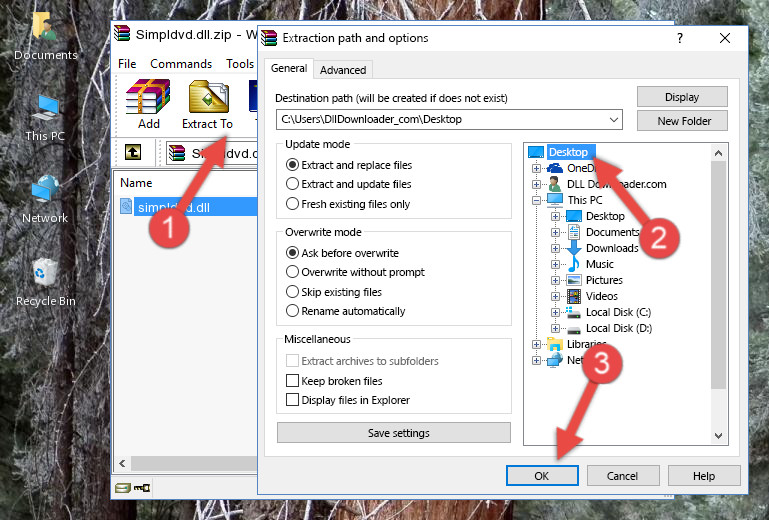Click the Save settings button
Screen dimensions: 769x520
coord(394,433)
